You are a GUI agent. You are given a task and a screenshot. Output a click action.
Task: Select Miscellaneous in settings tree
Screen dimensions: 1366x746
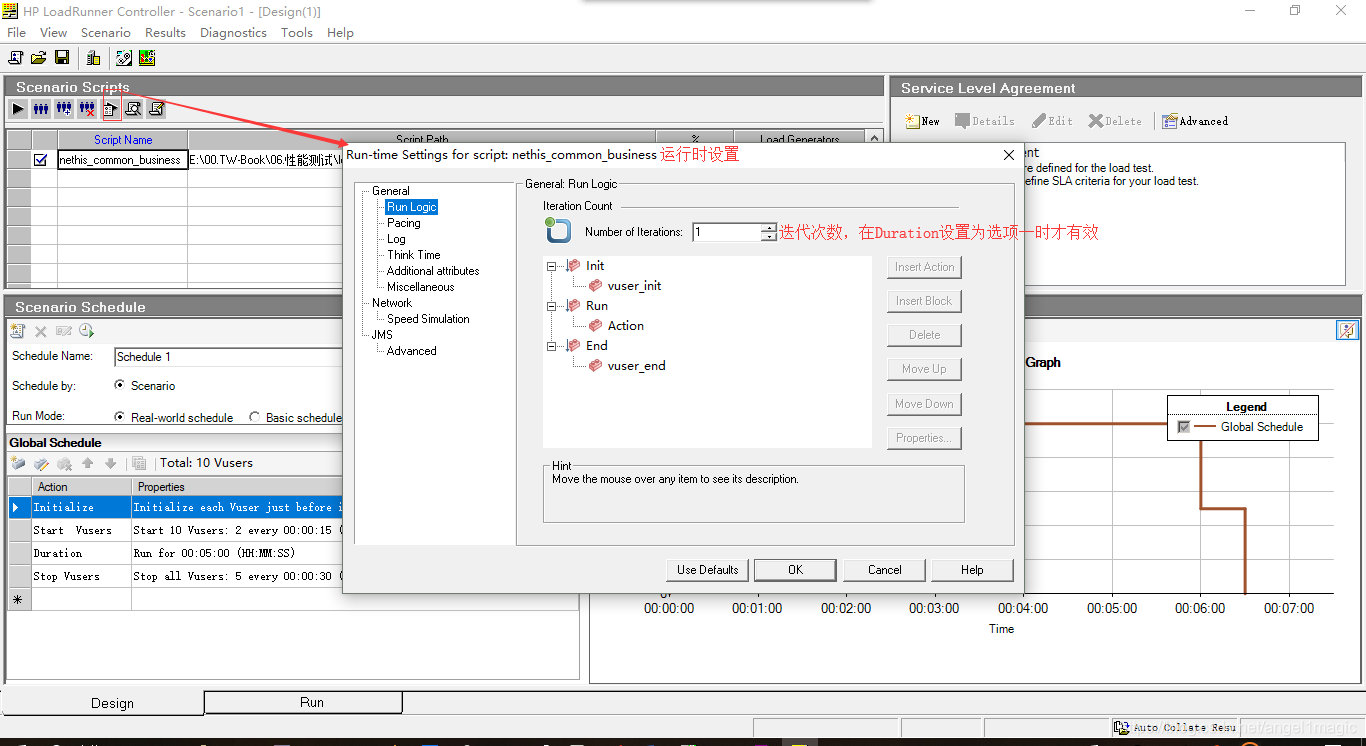(421, 287)
